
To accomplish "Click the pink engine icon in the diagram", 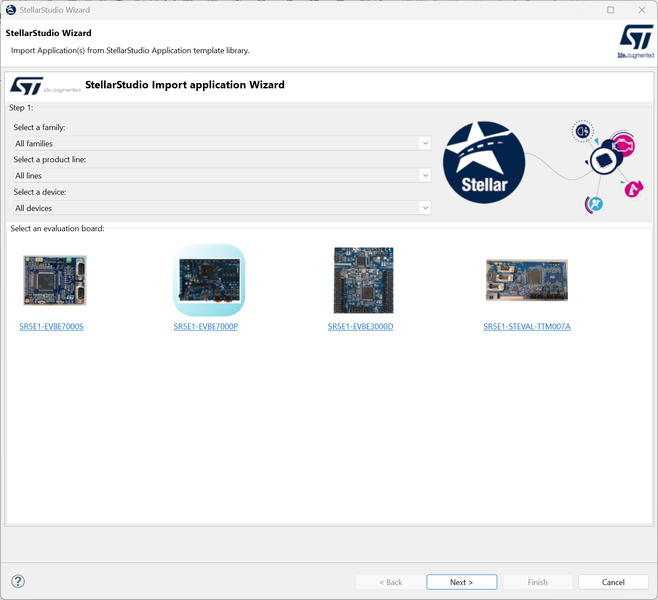I will tap(624, 146).
